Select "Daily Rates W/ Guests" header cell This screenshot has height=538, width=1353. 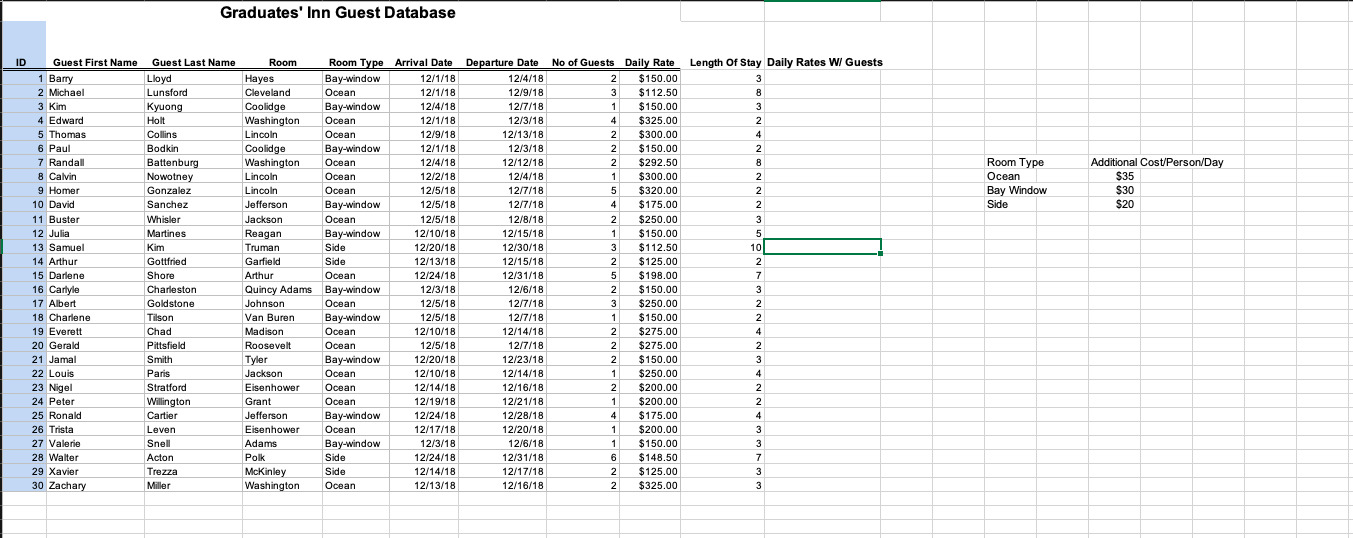pyautogui.click(x=825, y=63)
